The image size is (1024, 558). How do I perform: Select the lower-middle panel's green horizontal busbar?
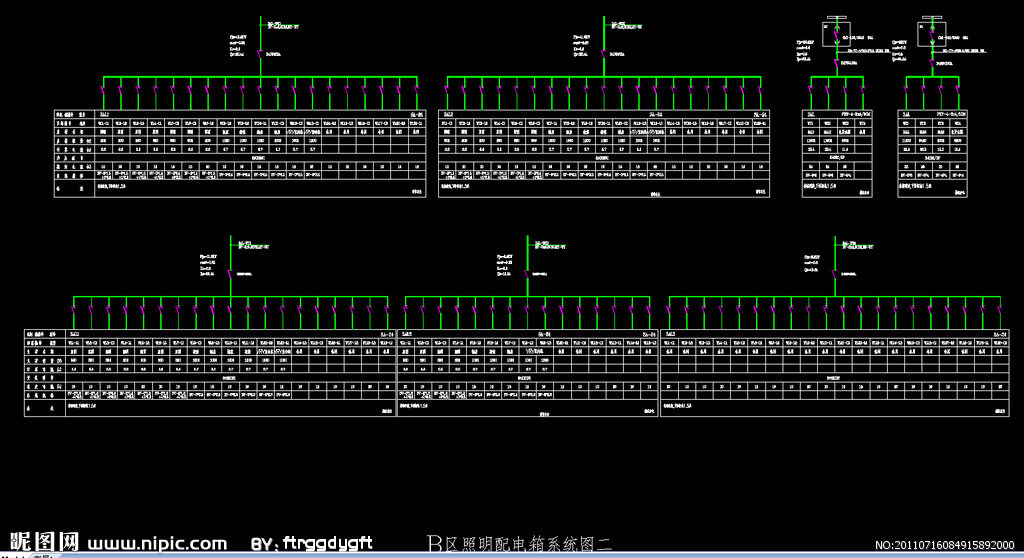(x=528, y=297)
